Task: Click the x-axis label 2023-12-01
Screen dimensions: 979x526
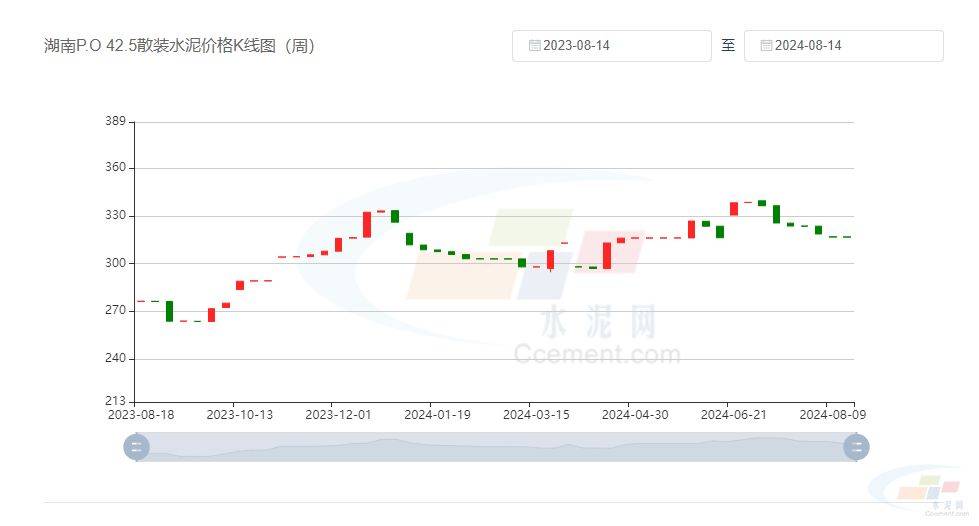Action: click(x=338, y=415)
